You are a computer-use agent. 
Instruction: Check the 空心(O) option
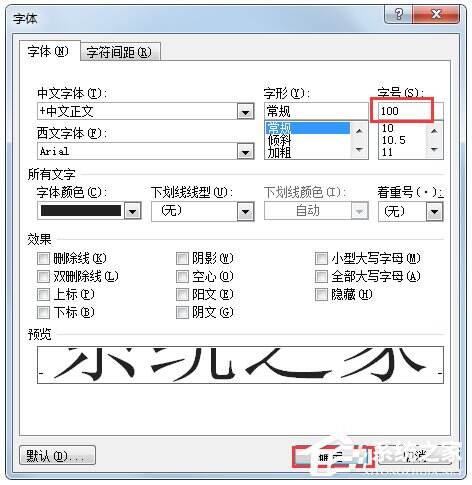point(182,276)
